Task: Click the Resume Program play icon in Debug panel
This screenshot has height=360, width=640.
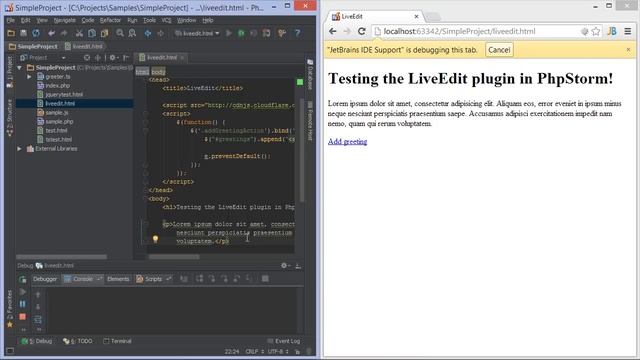Action: (22, 292)
